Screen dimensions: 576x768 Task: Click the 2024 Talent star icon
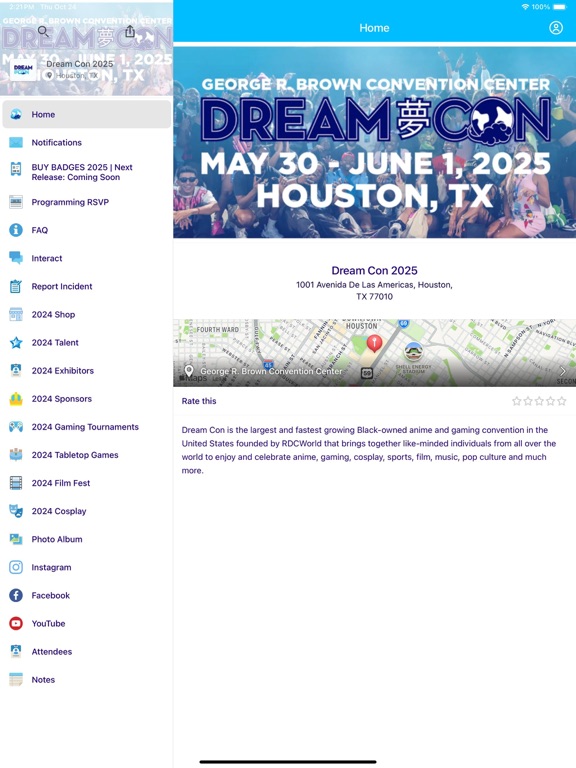point(16,342)
